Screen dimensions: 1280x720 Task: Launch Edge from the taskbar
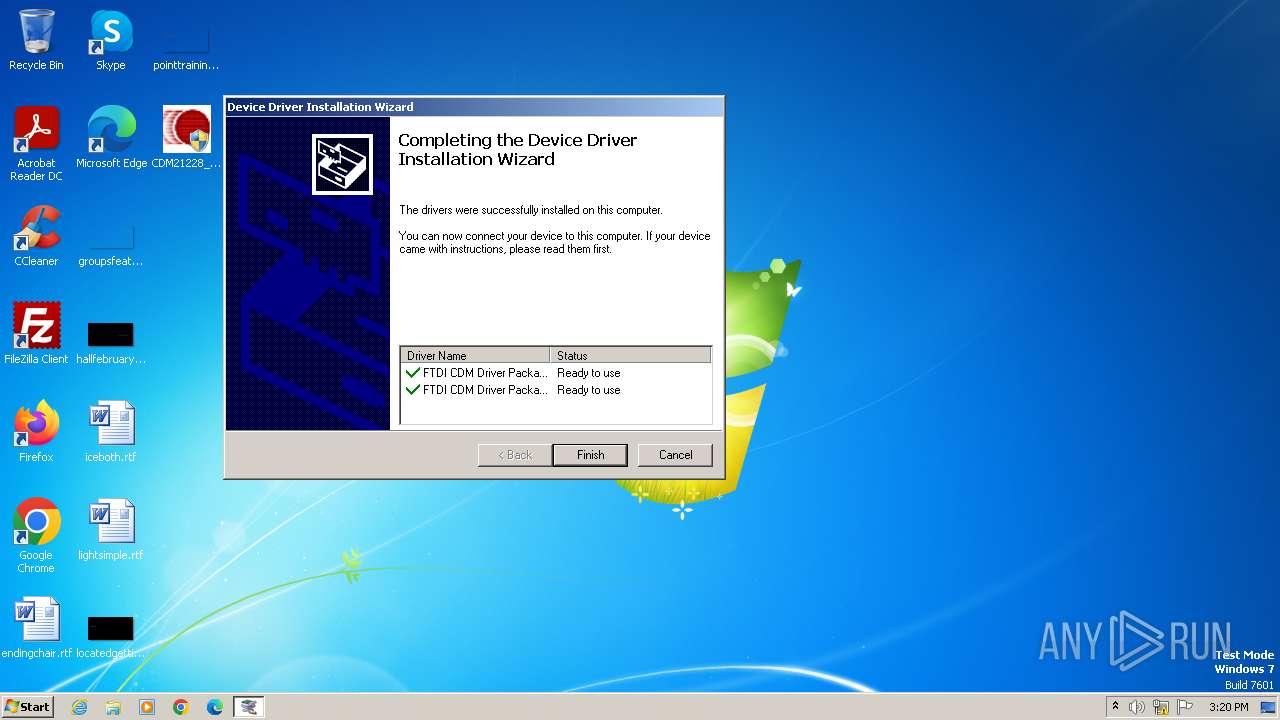[x=215, y=707]
